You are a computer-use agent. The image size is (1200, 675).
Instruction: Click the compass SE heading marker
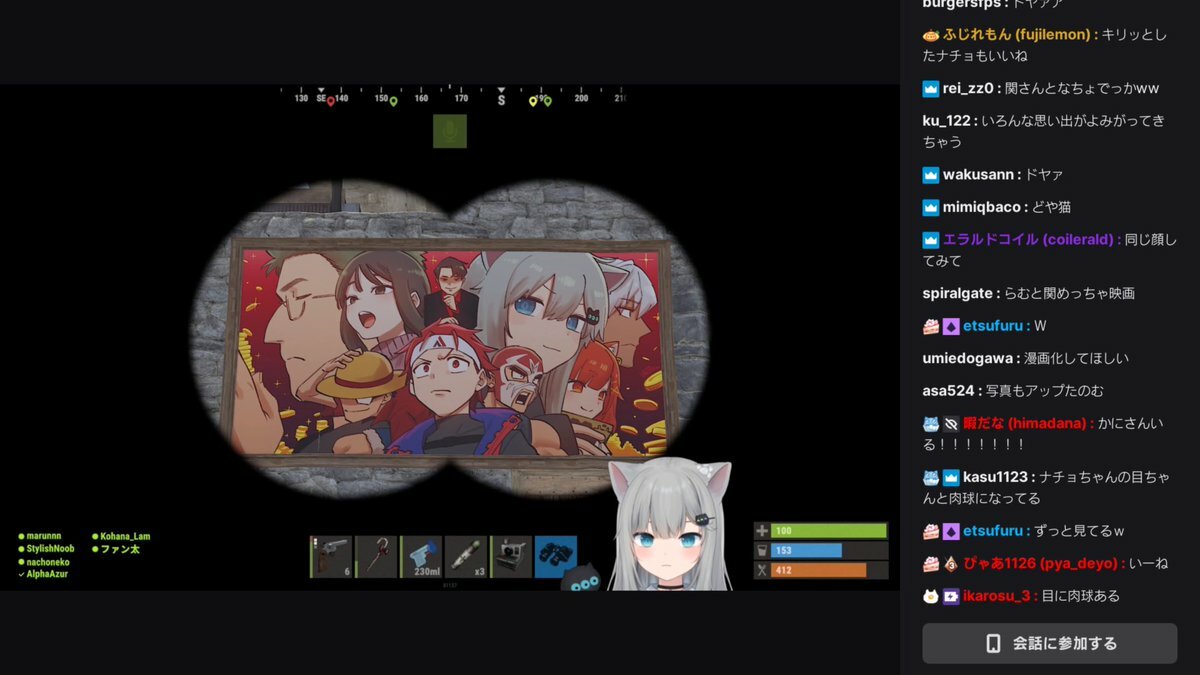coord(322,98)
